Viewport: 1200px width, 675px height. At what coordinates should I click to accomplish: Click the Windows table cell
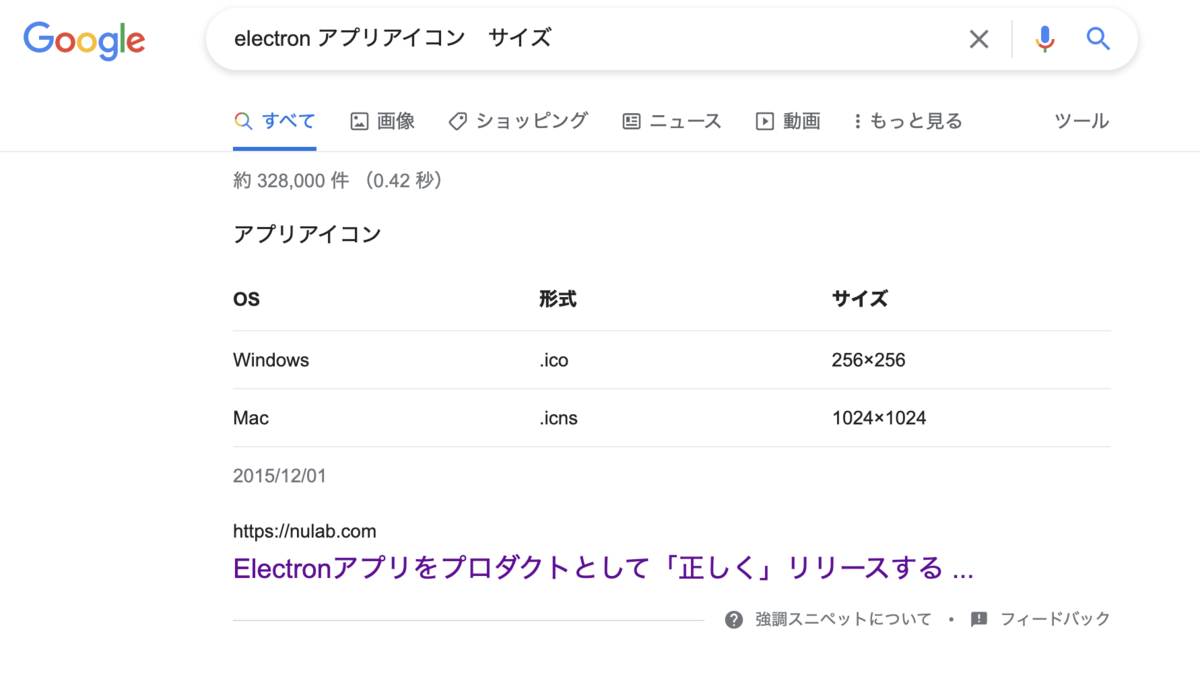click(x=271, y=360)
